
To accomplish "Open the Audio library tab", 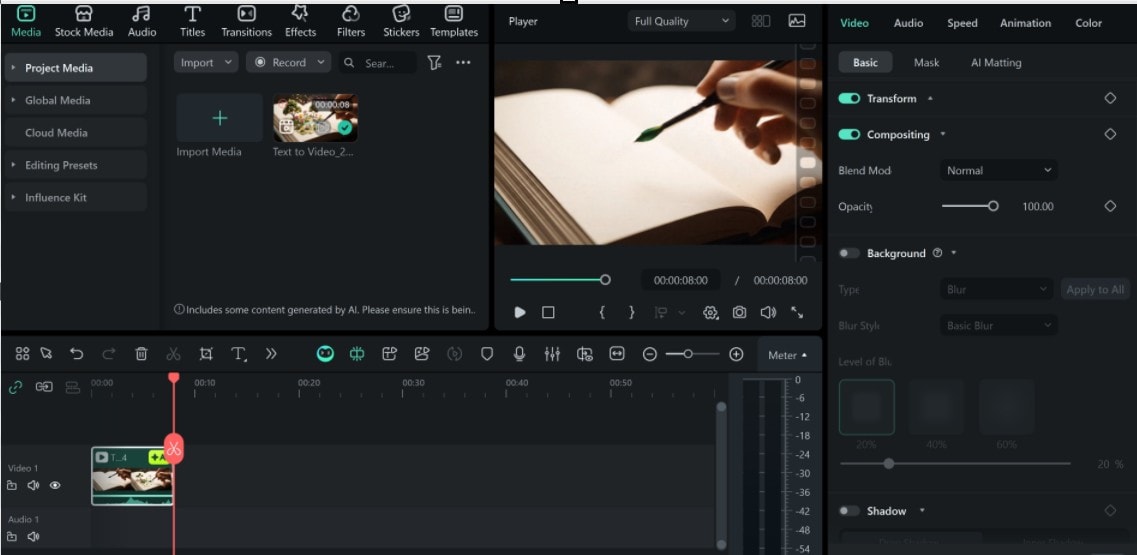I will click(x=142, y=22).
